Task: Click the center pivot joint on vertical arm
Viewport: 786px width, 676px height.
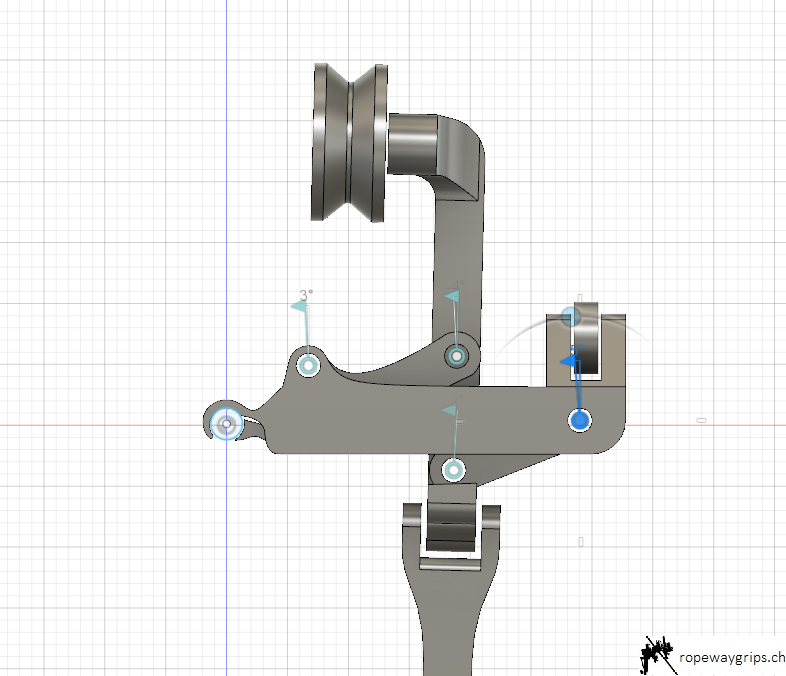Action: coord(457,355)
